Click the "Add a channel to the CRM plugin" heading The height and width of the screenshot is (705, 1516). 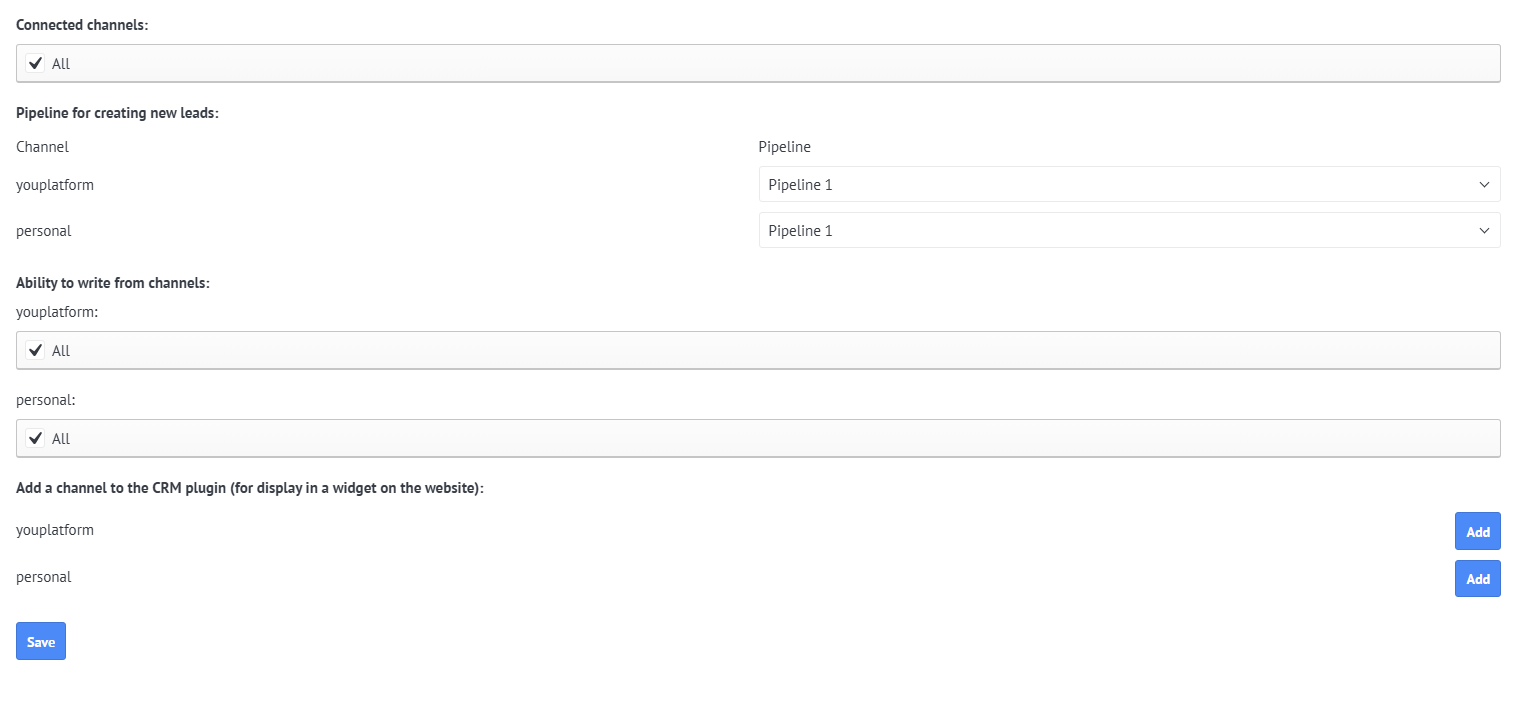[x=250, y=489]
